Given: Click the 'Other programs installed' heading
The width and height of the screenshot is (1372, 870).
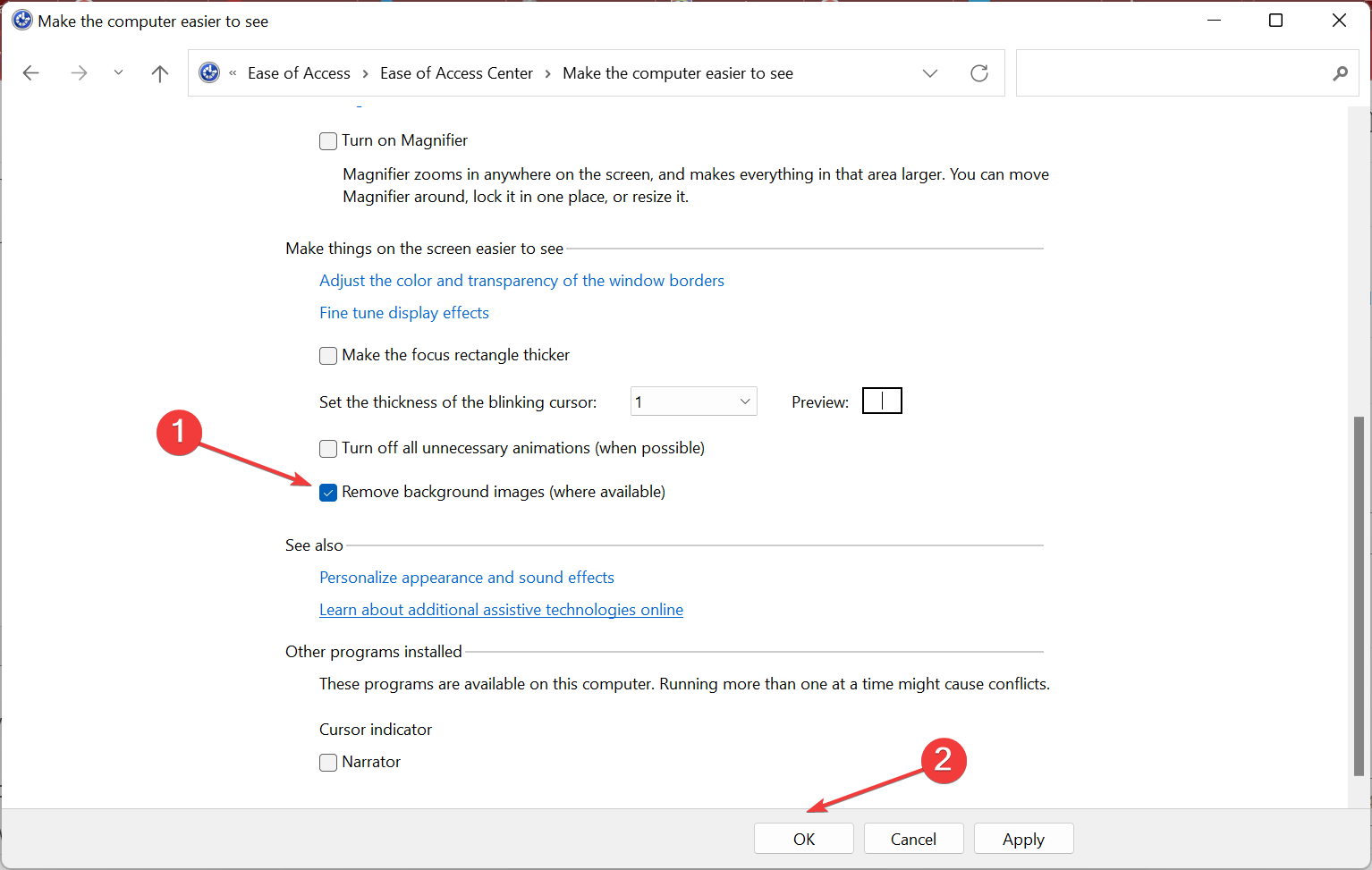Looking at the screenshot, I should click(x=374, y=652).
